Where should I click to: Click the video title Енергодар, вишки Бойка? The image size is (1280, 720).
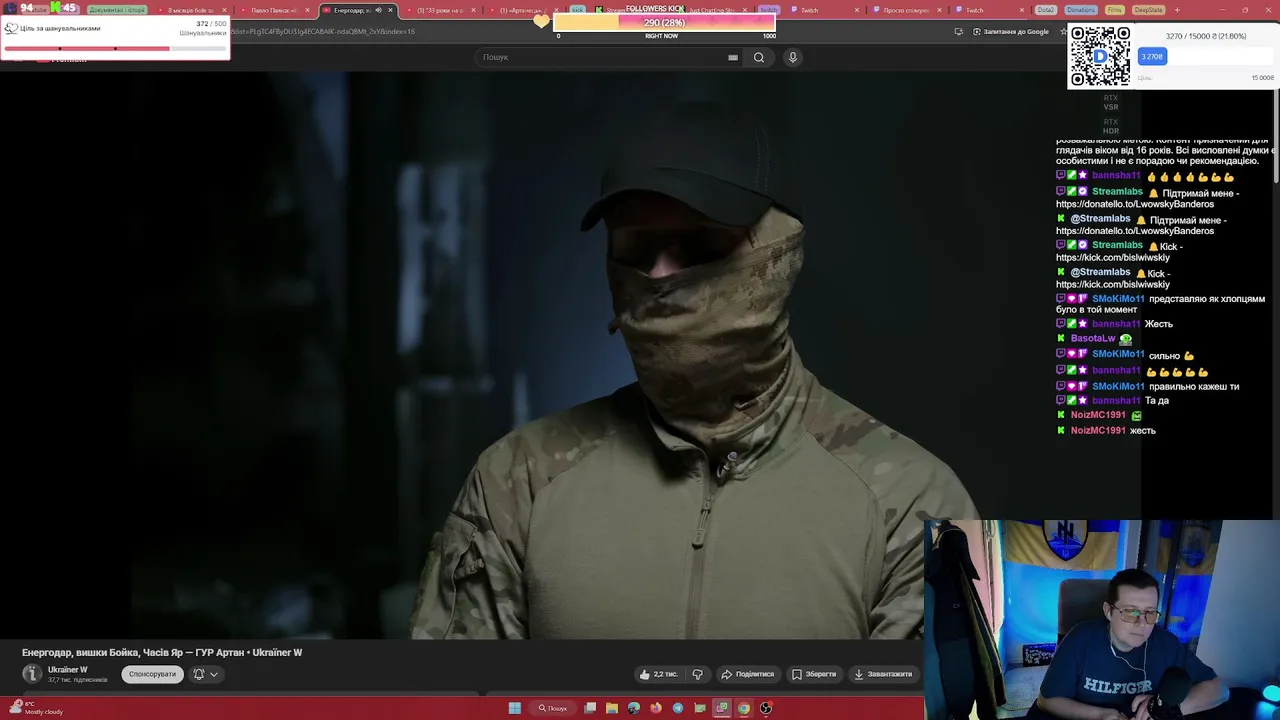click(162, 653)
